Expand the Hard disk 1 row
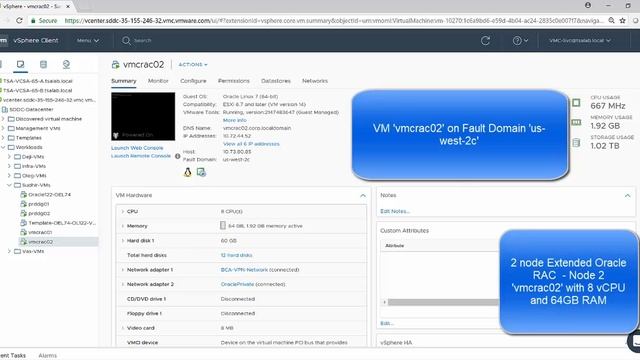The height and width of the screenshot is (360, 640). click(122, 241)
